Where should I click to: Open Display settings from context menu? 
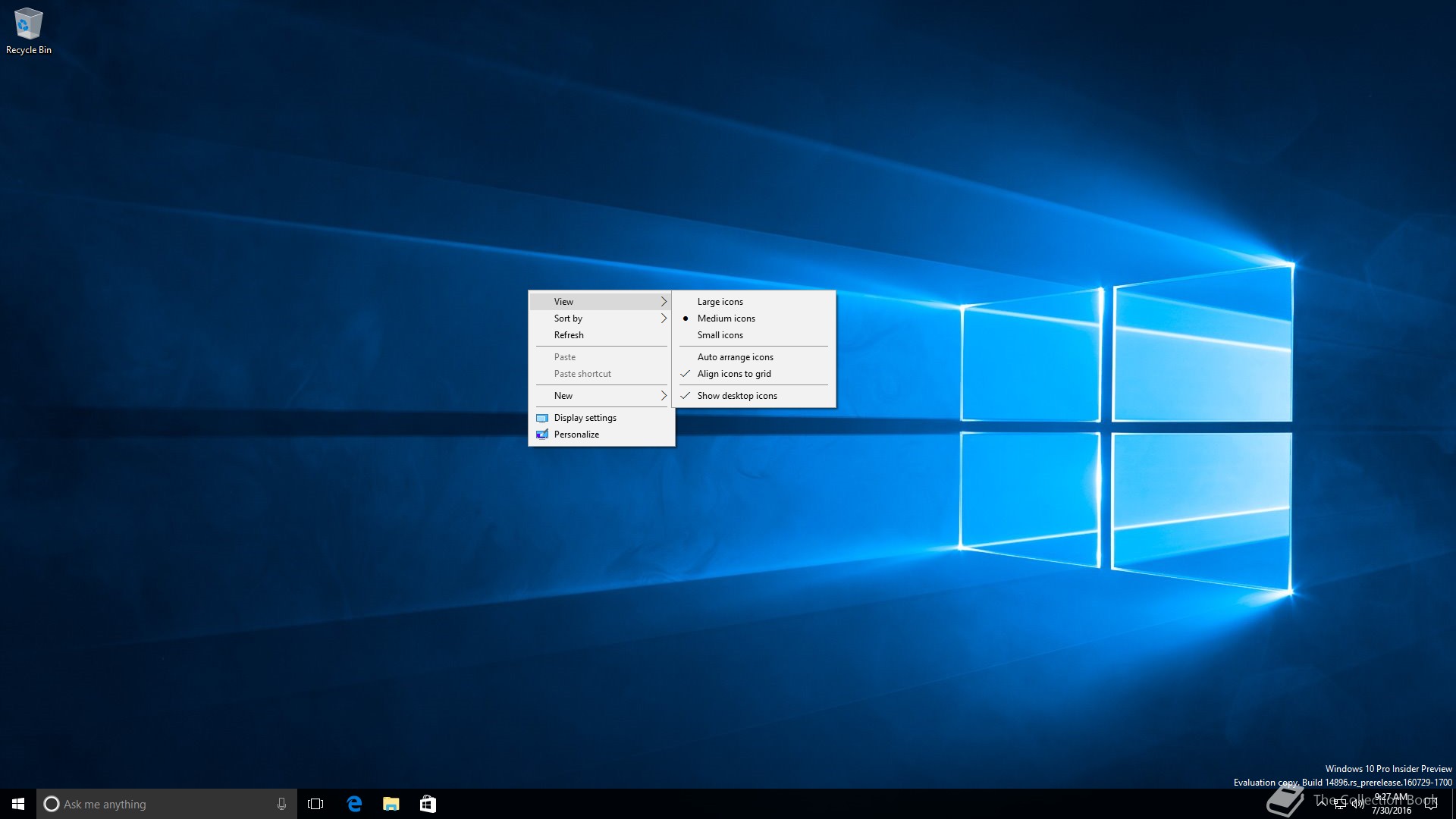(x=585, y=418)
